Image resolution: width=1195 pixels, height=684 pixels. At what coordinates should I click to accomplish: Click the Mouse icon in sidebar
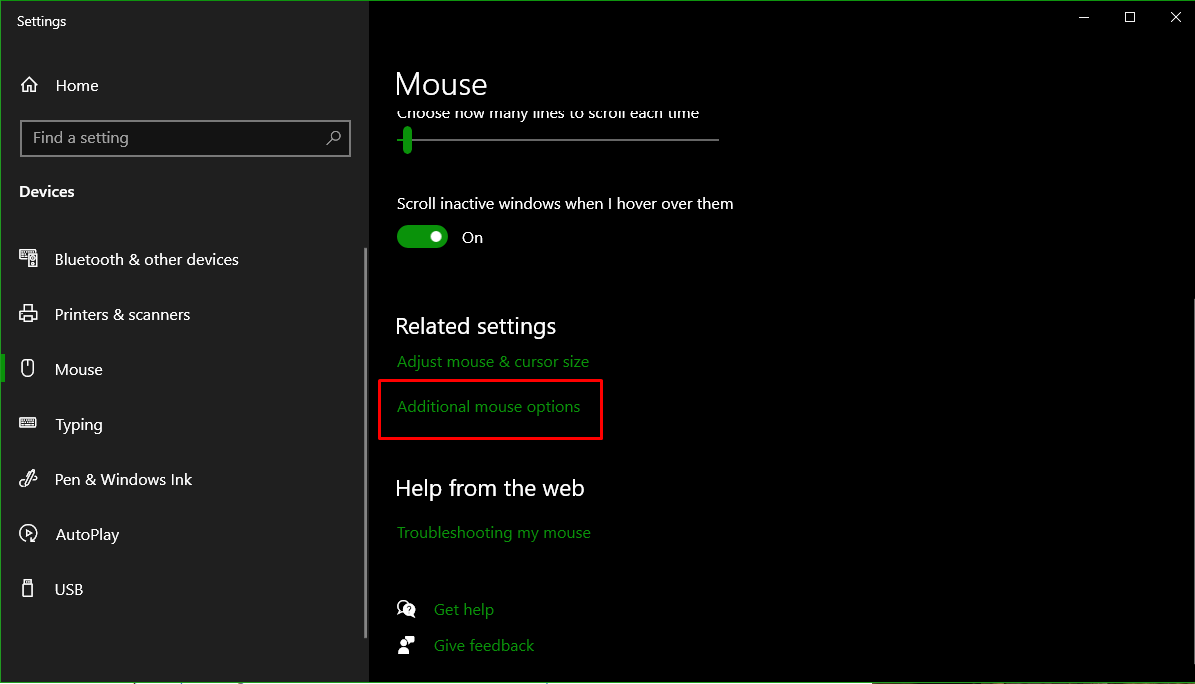click(x=28, y=368)
